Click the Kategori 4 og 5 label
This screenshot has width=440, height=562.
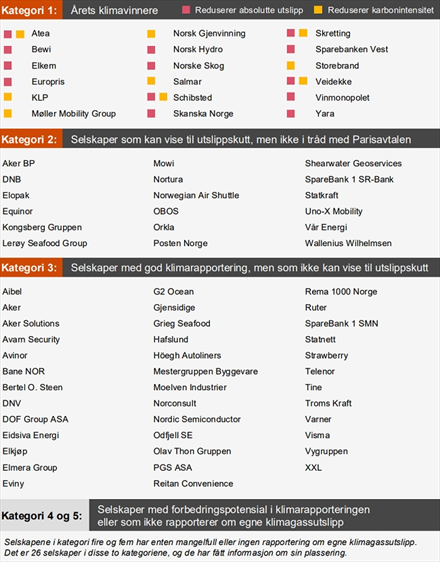[x=44, y=515]
